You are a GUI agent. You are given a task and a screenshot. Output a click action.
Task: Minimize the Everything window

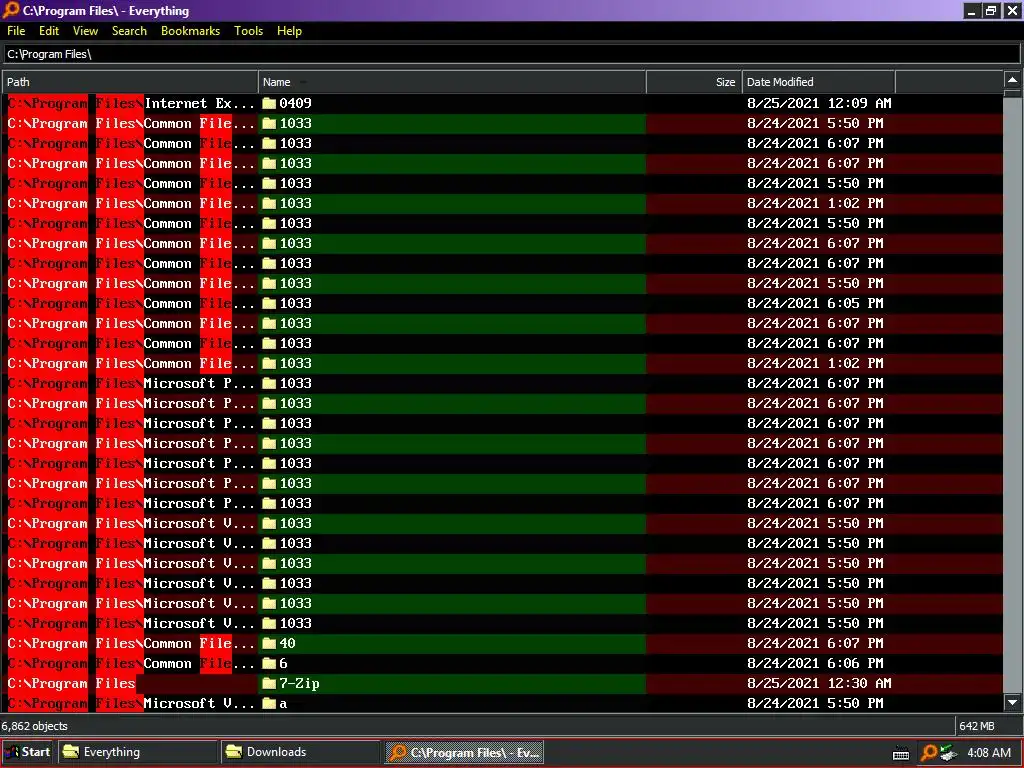(972, 11)
